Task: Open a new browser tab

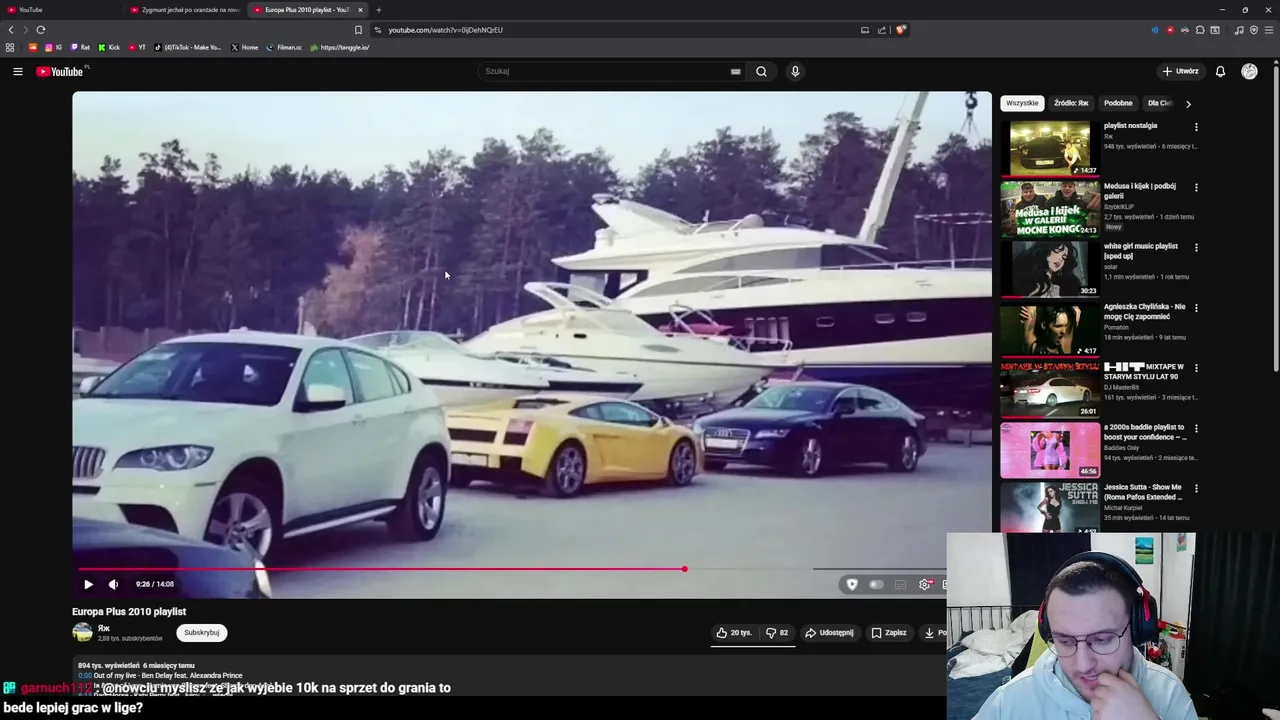Action: coord(378,10)
